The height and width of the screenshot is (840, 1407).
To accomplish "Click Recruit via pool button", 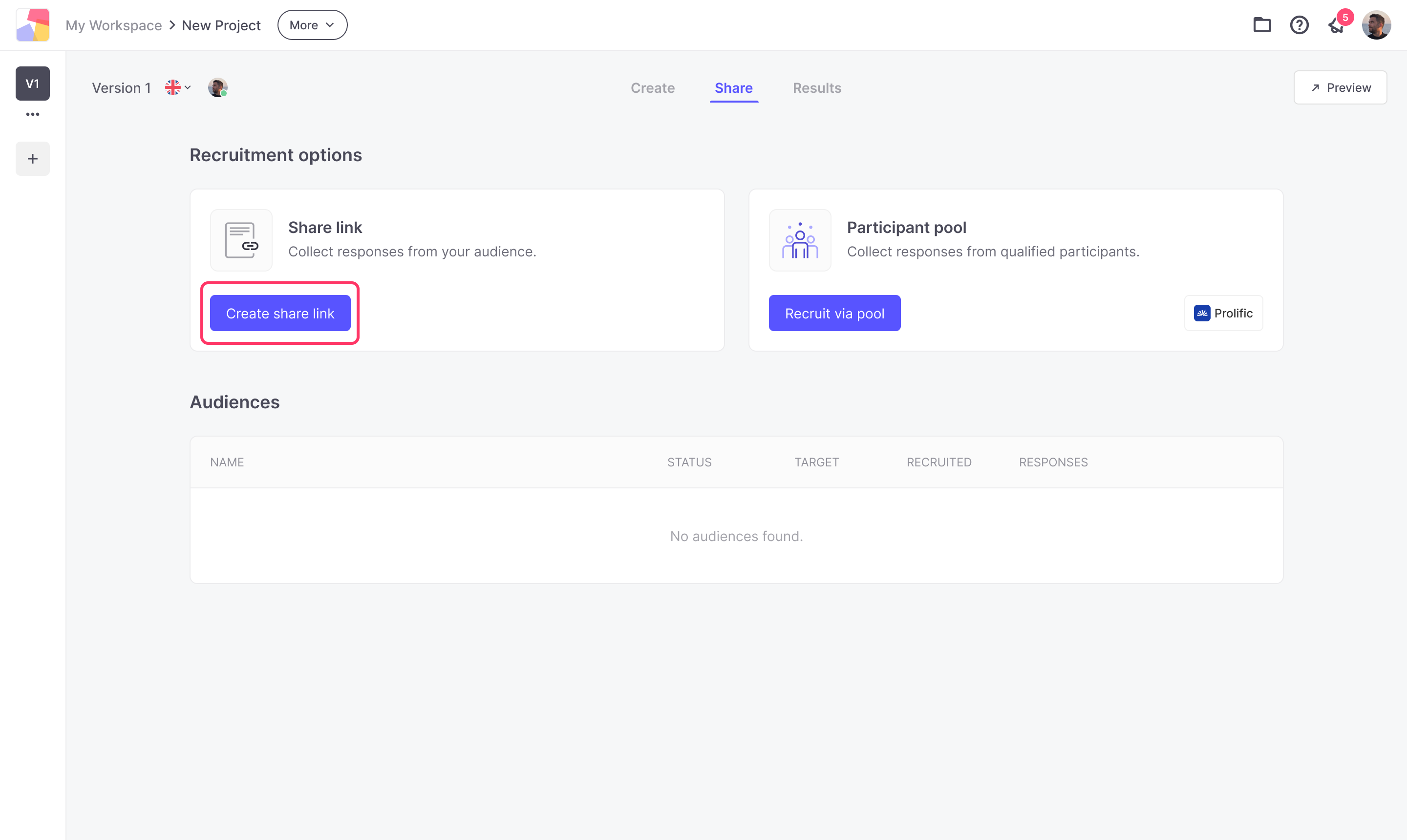I will point(834,313).
